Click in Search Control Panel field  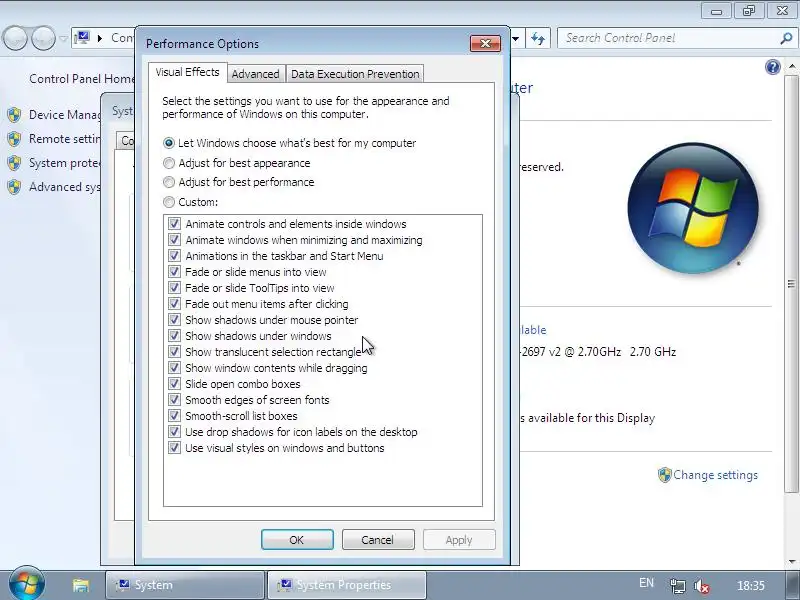click(x=668, y=38)
